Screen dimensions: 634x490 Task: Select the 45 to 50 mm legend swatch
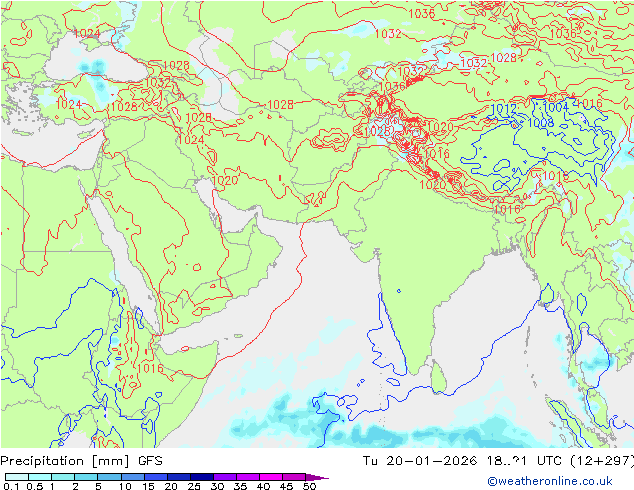pos(294,477)
